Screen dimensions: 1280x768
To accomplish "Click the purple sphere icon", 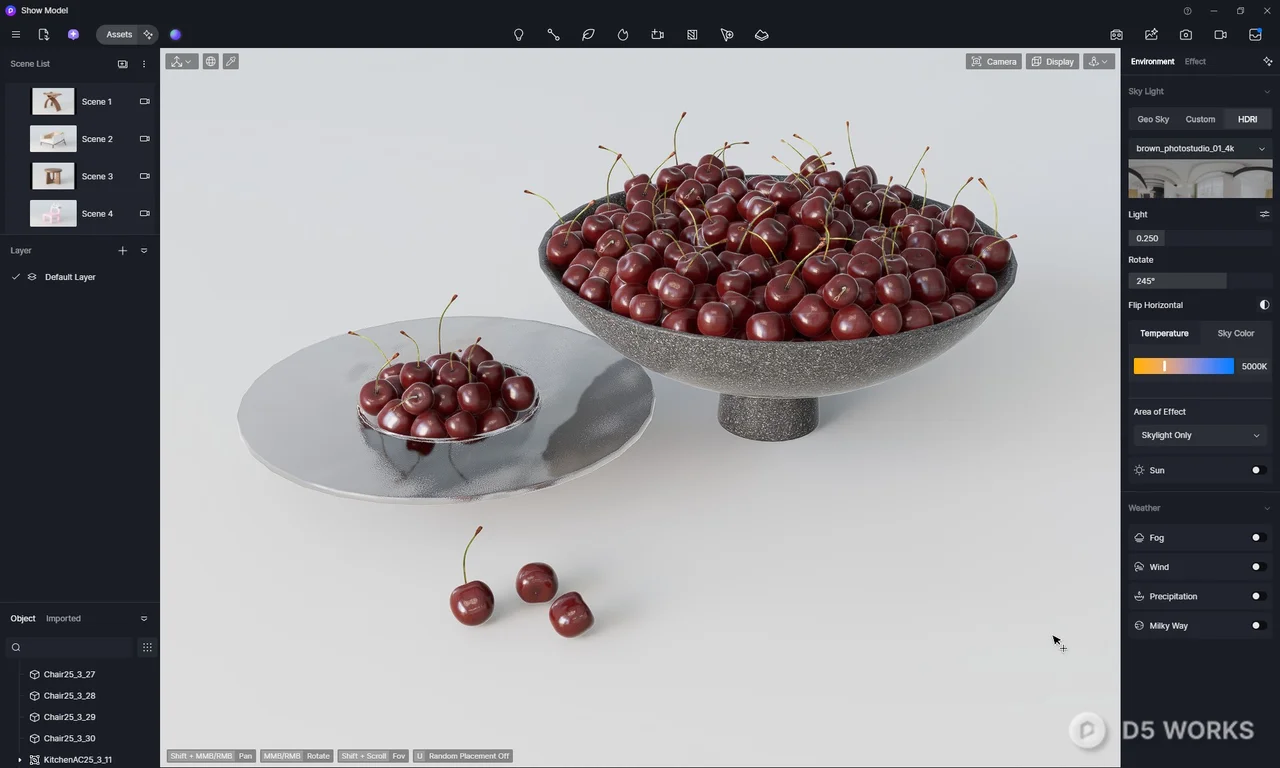I will (176, 34).
